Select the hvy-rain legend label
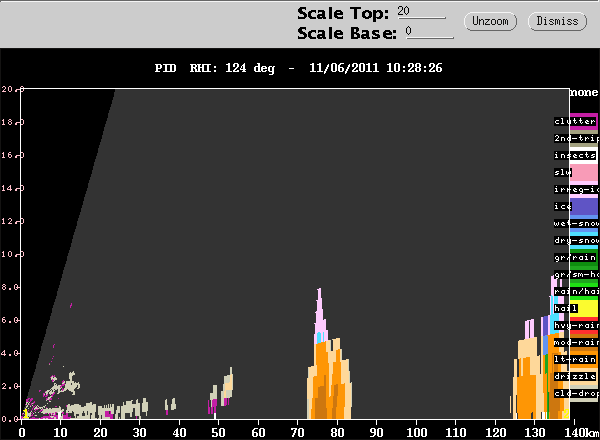The width and height of the screenshot is (600, 440). tap(576, 326)
